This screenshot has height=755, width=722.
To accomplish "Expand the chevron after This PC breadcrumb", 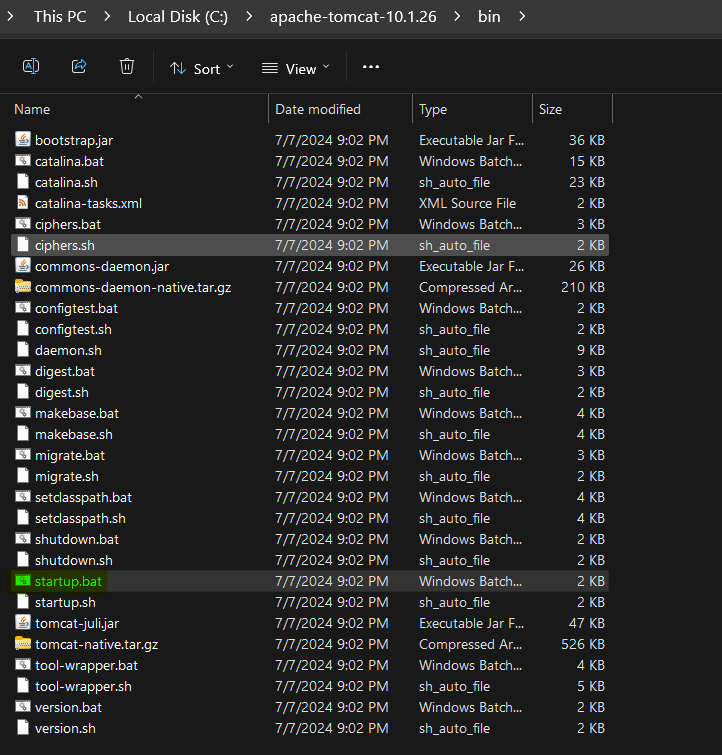I will click(109, 17).
